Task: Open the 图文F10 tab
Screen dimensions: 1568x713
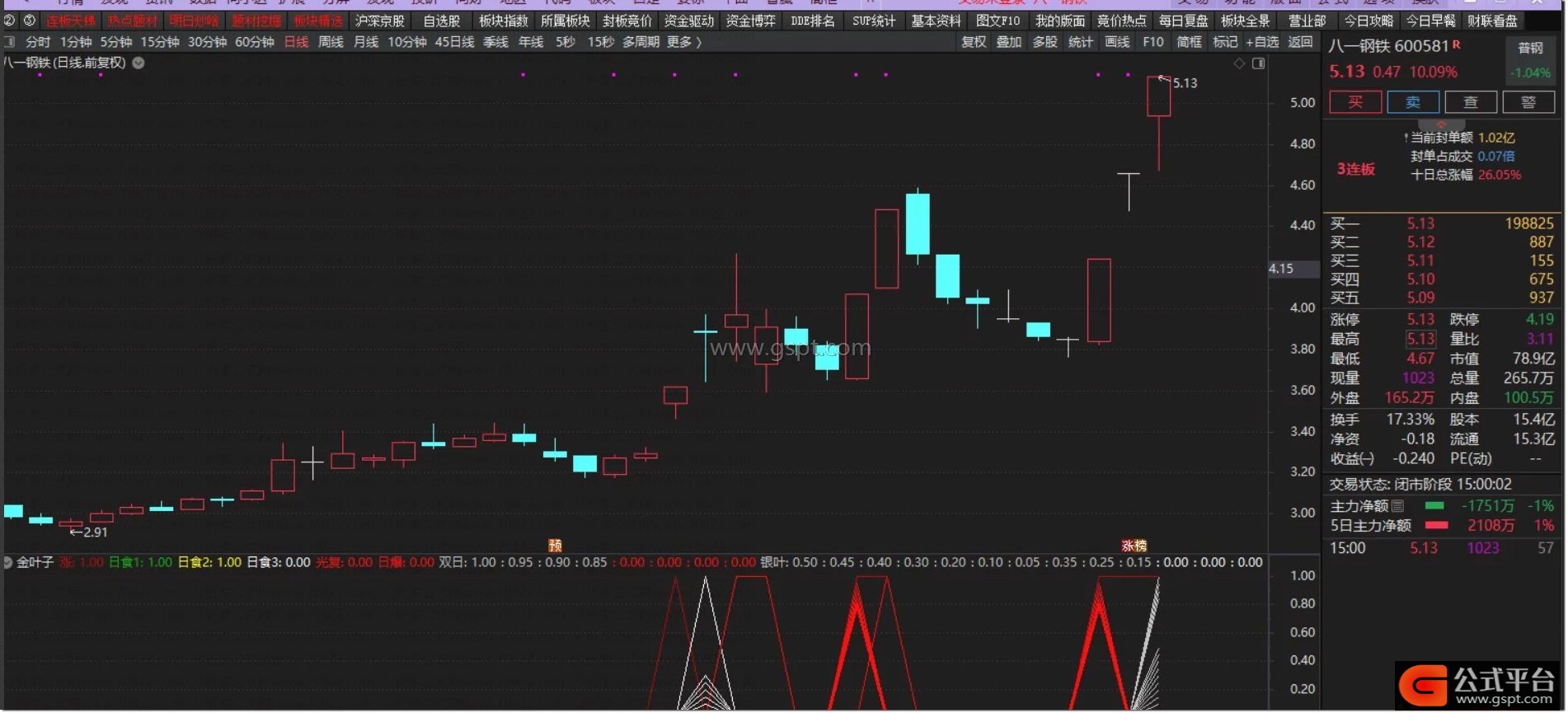Action: 998,21
